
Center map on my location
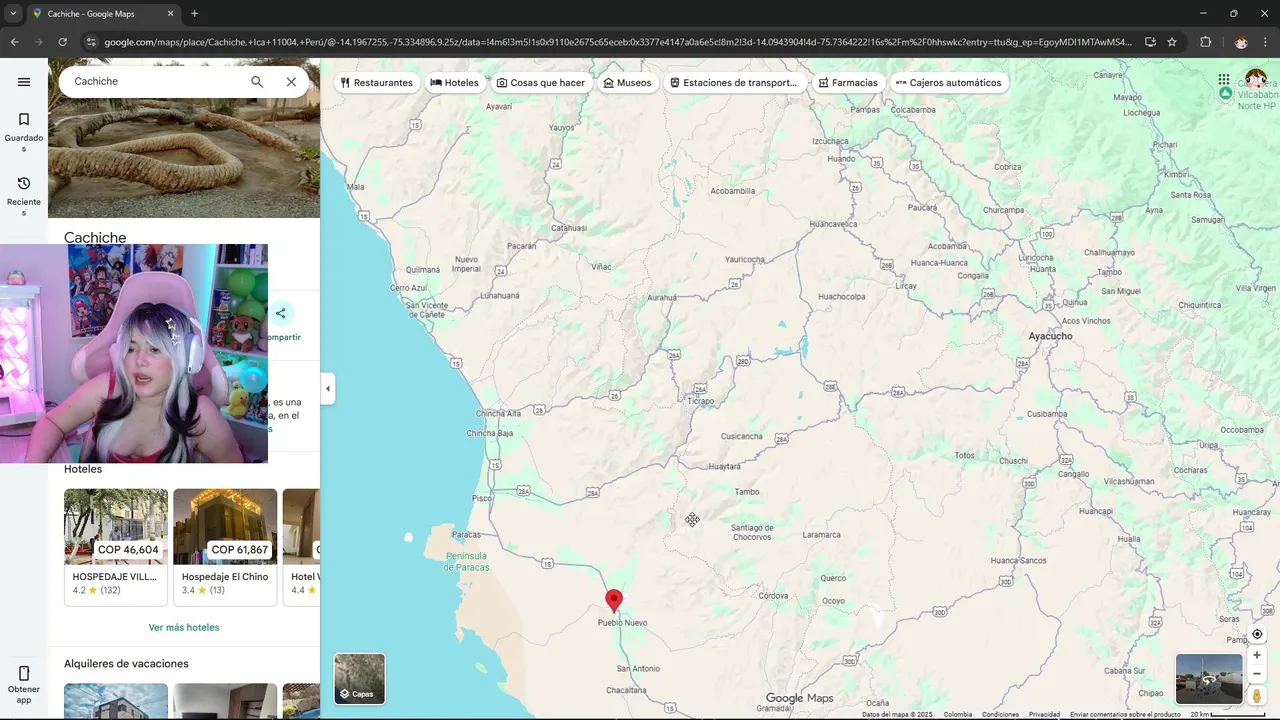(1257, 634)
